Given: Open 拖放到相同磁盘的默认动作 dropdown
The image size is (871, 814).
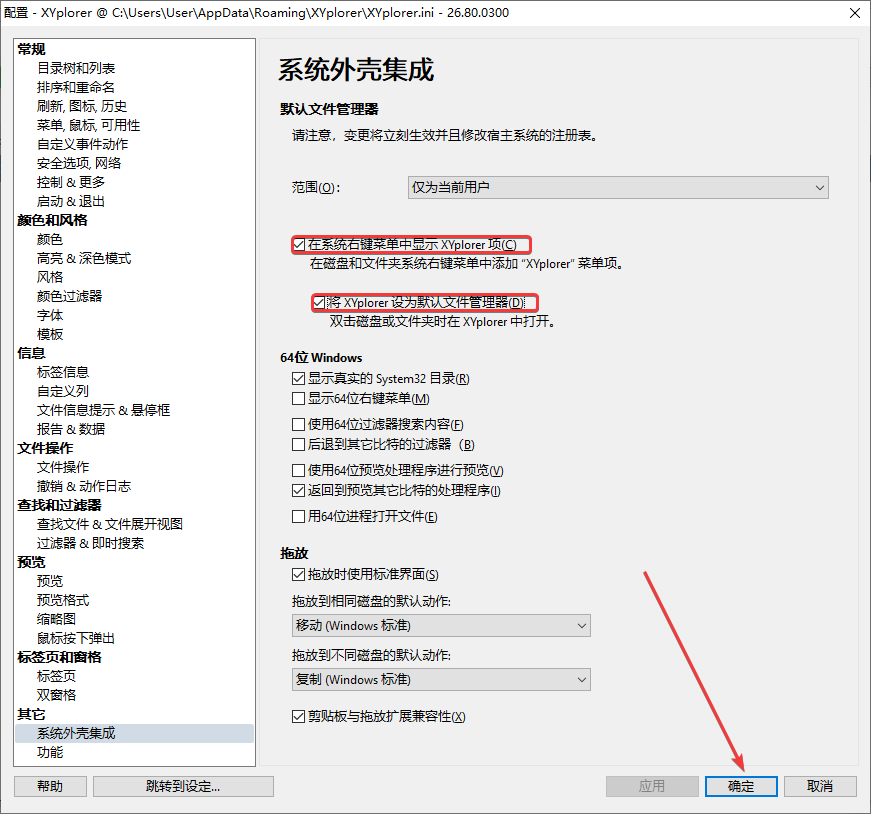Looking at the screenshot, I should click(x=441, y=626).
